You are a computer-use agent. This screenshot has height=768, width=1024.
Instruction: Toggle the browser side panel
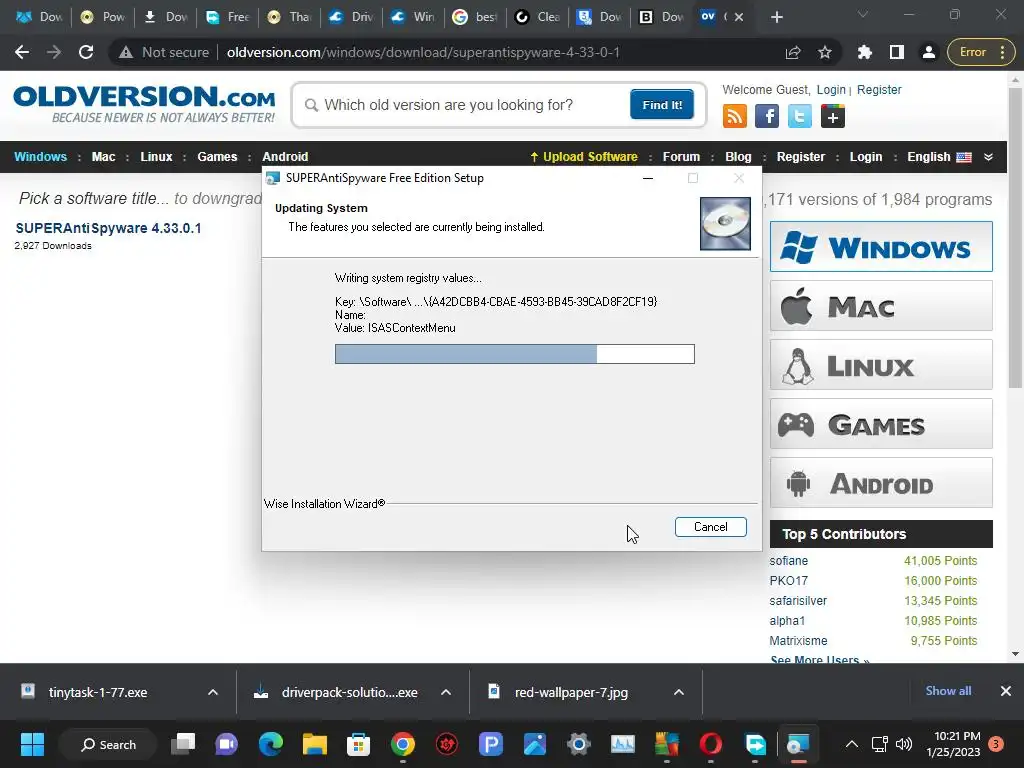tap(897, 52)
